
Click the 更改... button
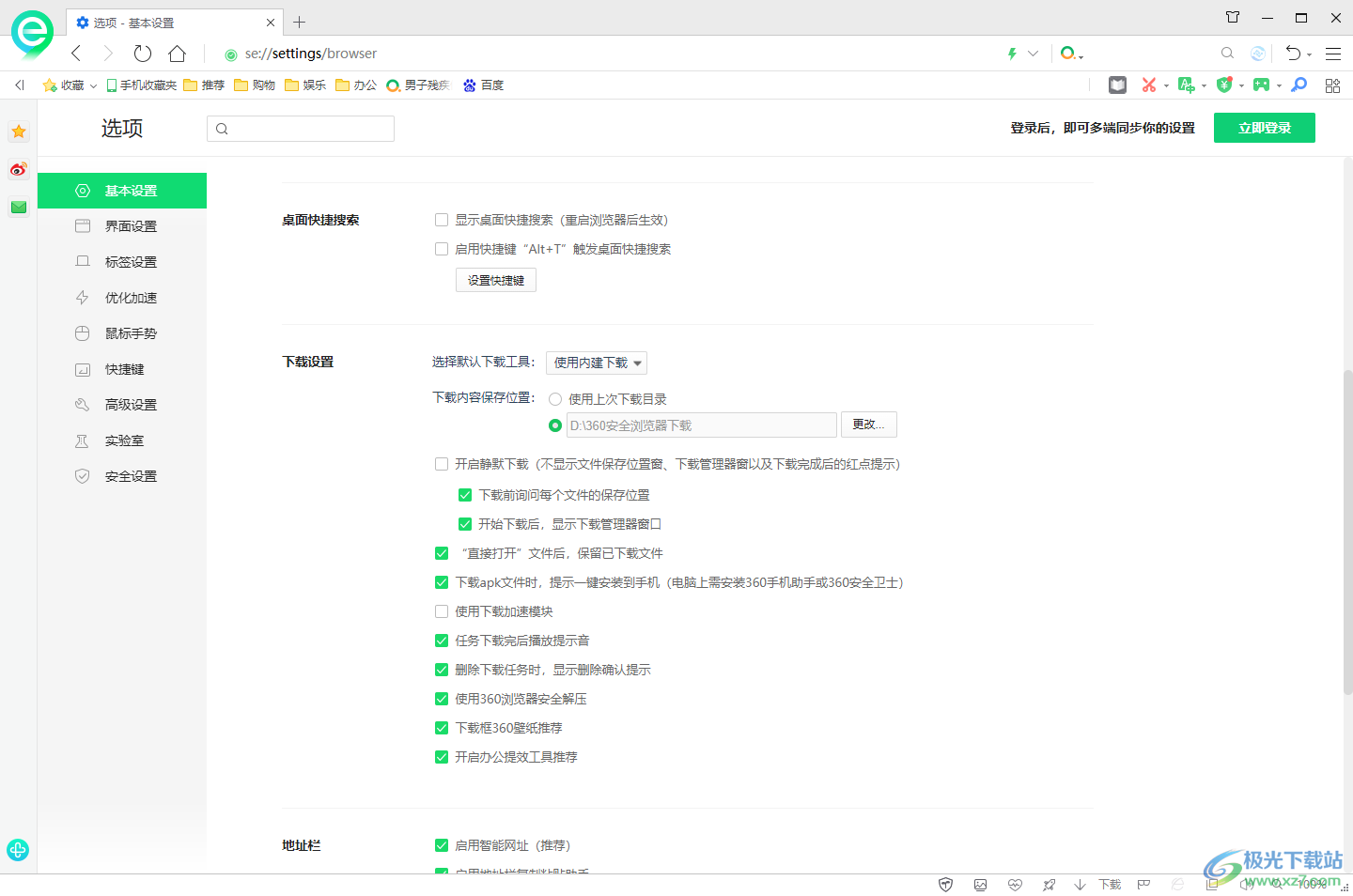coord(869,425)
